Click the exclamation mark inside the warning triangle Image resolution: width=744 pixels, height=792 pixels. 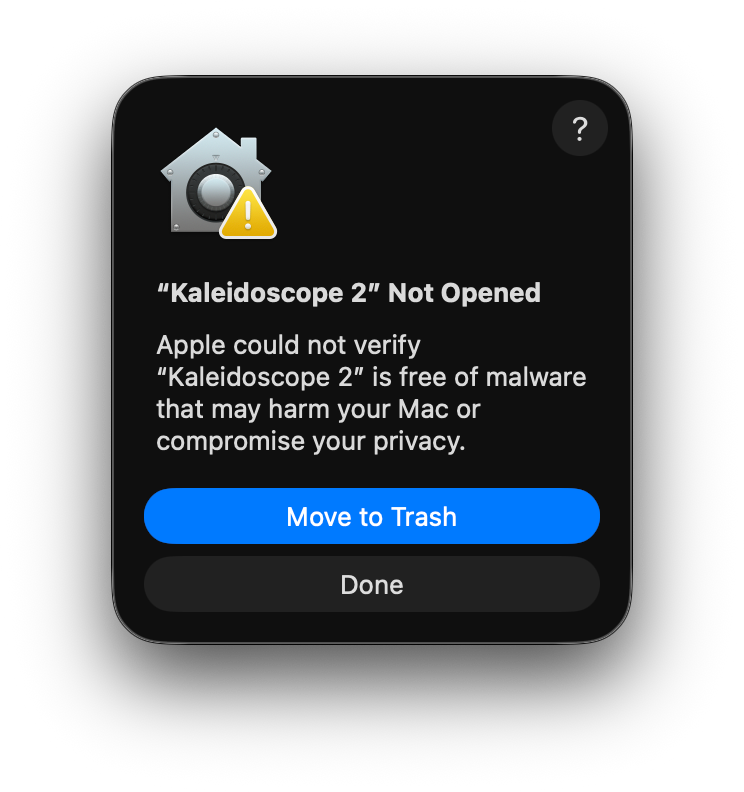click(x=248, y=214)
